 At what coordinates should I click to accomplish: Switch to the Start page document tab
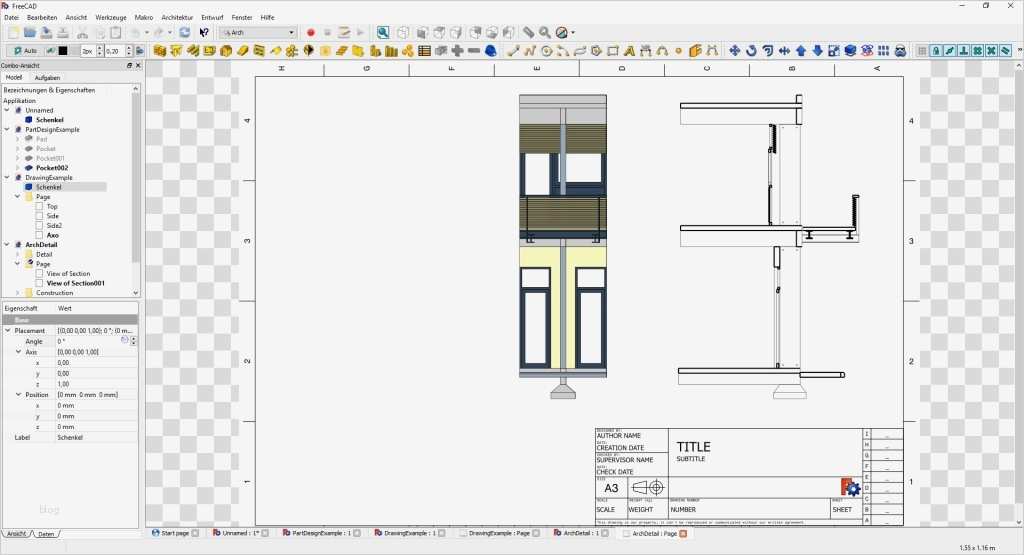[x=174, y=533]
